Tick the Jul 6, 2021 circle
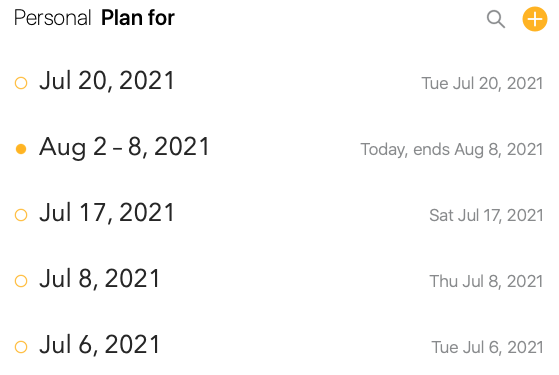Viewport: 559px width, 375px height. pyautogui.click(x=21, y=347)
